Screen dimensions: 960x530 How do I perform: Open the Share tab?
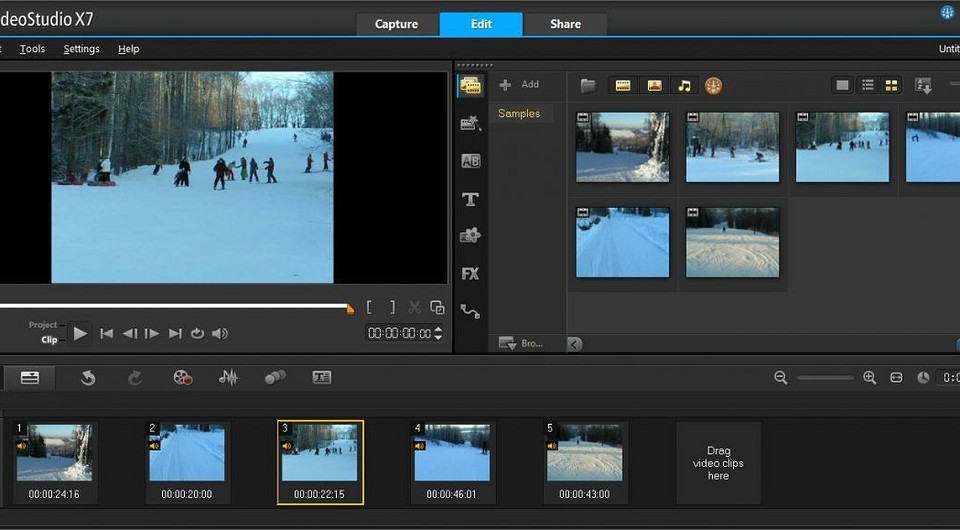coord(565,24)
